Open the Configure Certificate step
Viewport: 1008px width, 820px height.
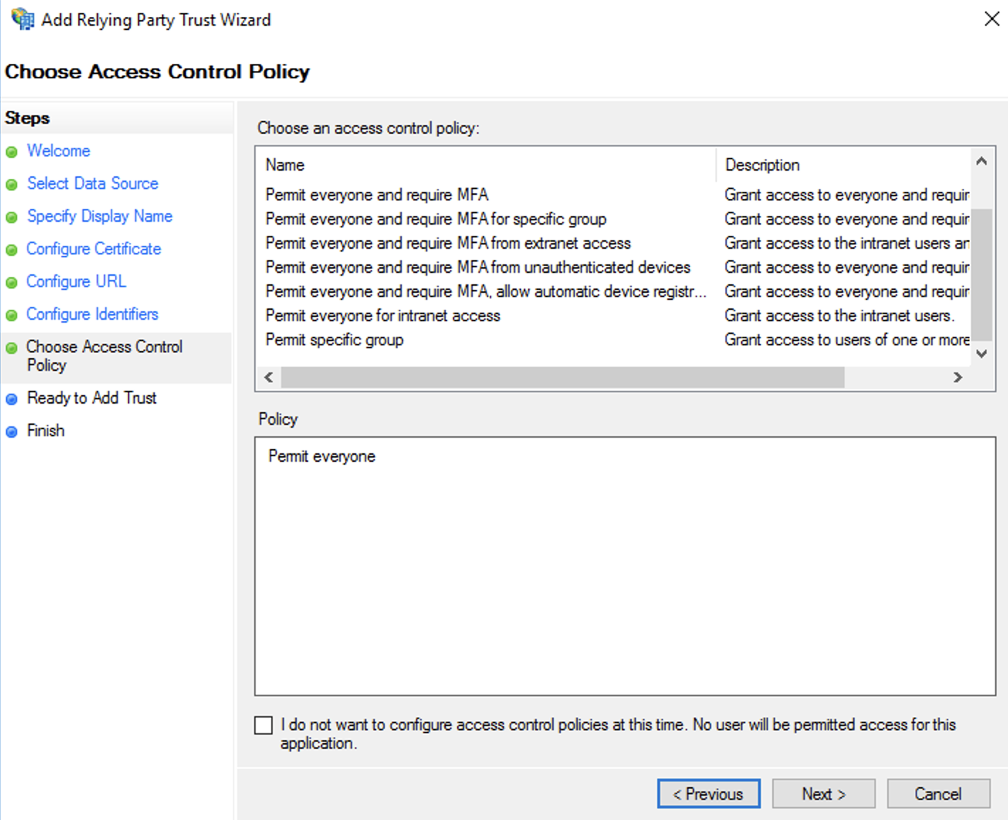[x=94, y=249]
